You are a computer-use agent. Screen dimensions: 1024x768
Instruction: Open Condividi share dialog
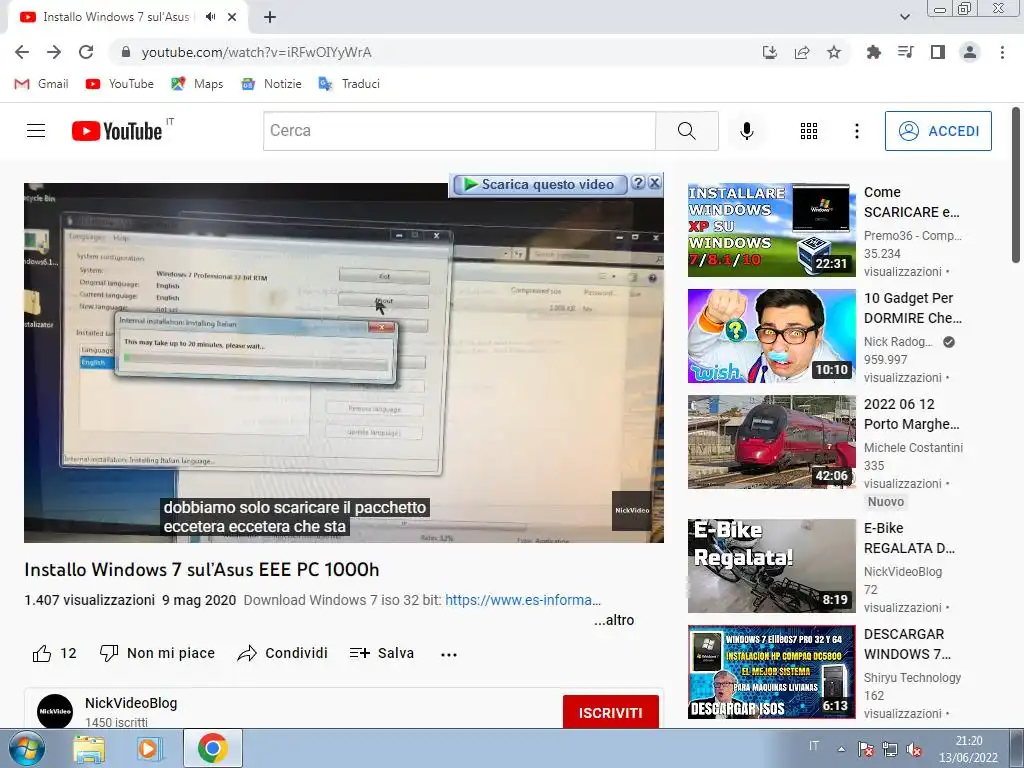pyautogui.click(x=282, y=653)
